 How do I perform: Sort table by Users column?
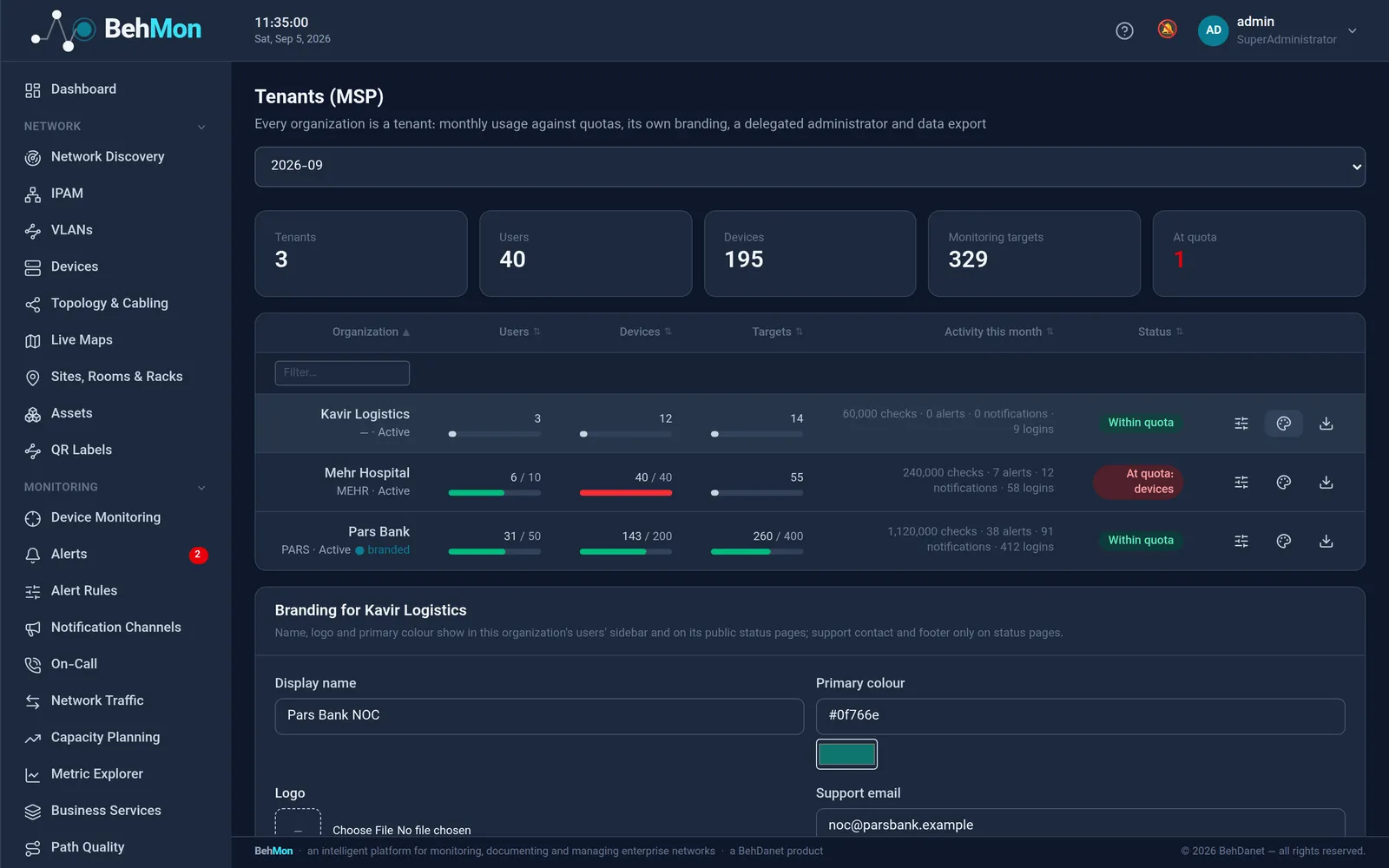click(x=519, y=332)
